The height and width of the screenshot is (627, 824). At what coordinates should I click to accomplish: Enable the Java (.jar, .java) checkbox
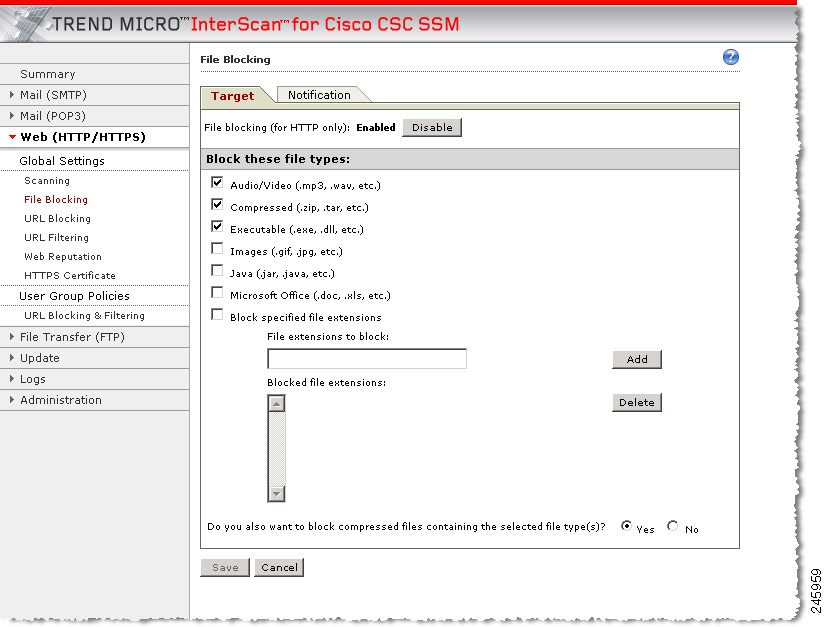[217, 270]
